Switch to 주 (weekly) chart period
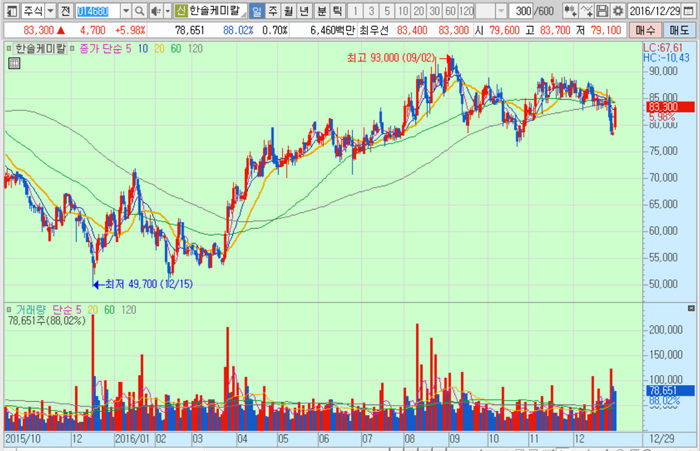700x451 pixels. tap(273, 10)
